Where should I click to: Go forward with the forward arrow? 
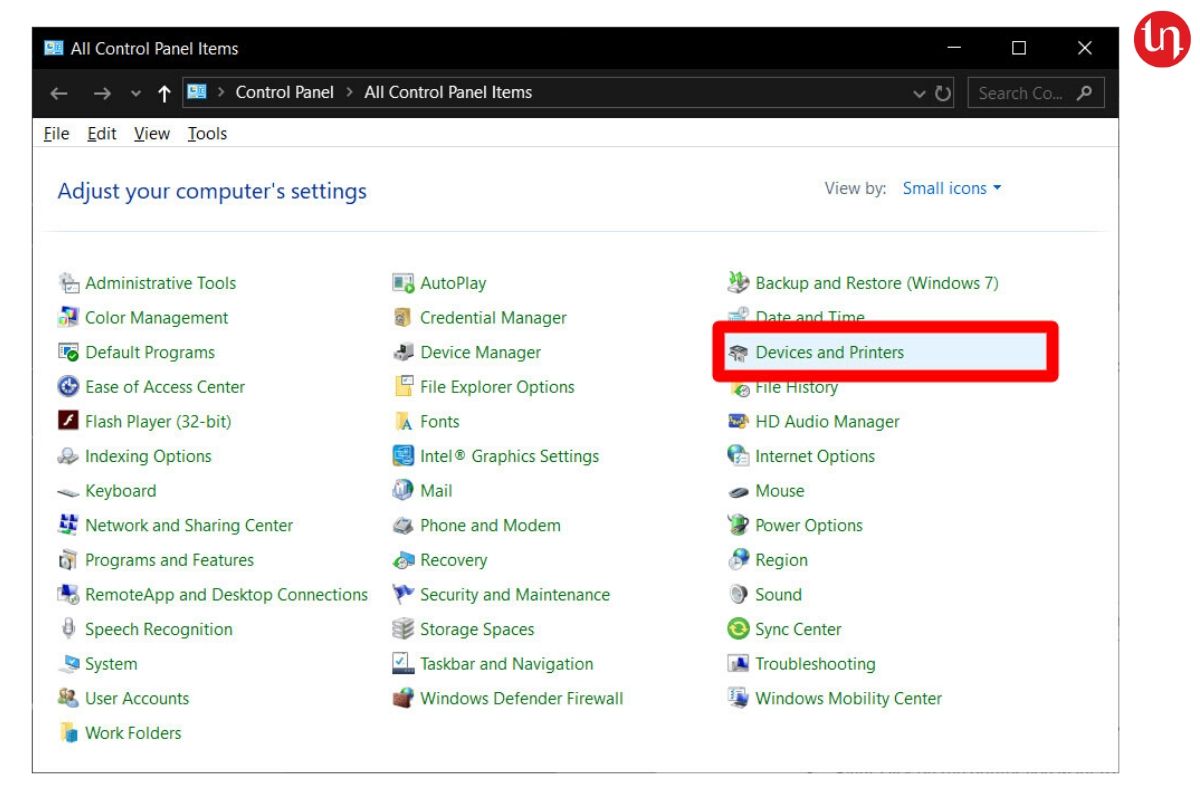101,93
